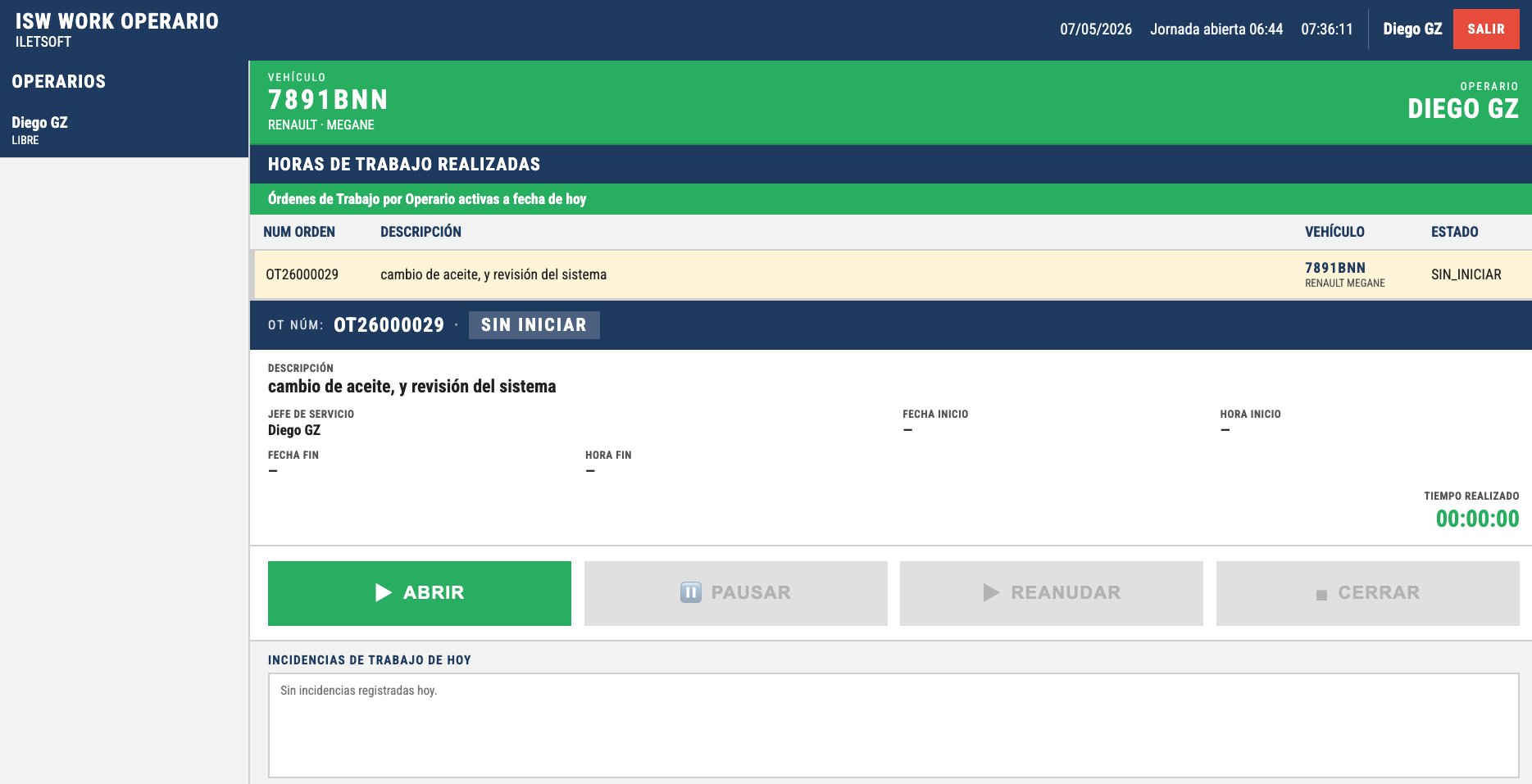1532x784 pixels.
Task: Click the 7891BNN plate in green header
Action: [x=328, y=100]
